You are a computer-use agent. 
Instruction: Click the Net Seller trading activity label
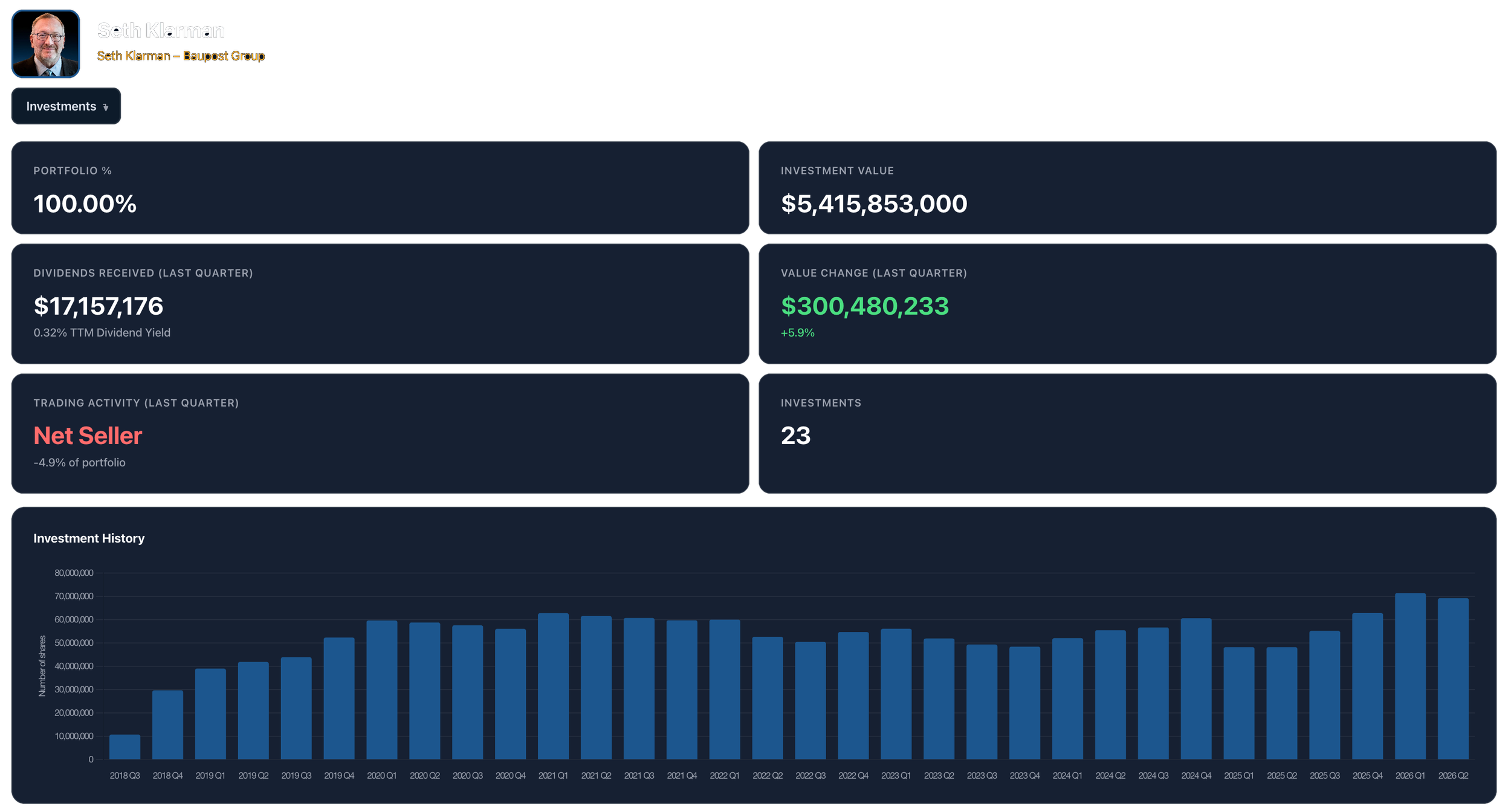(88, 436)
